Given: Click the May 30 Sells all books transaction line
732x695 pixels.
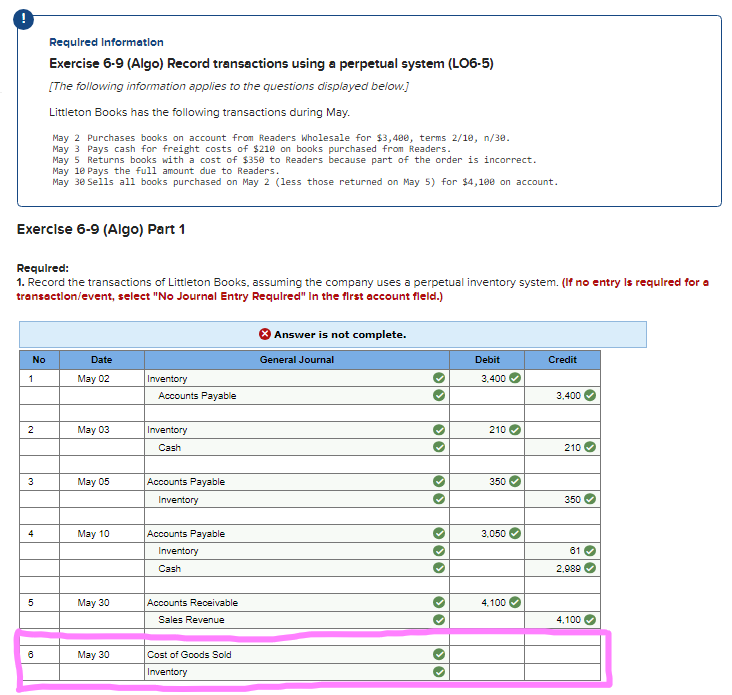Looking at the screenshot, I should (305, 182).
